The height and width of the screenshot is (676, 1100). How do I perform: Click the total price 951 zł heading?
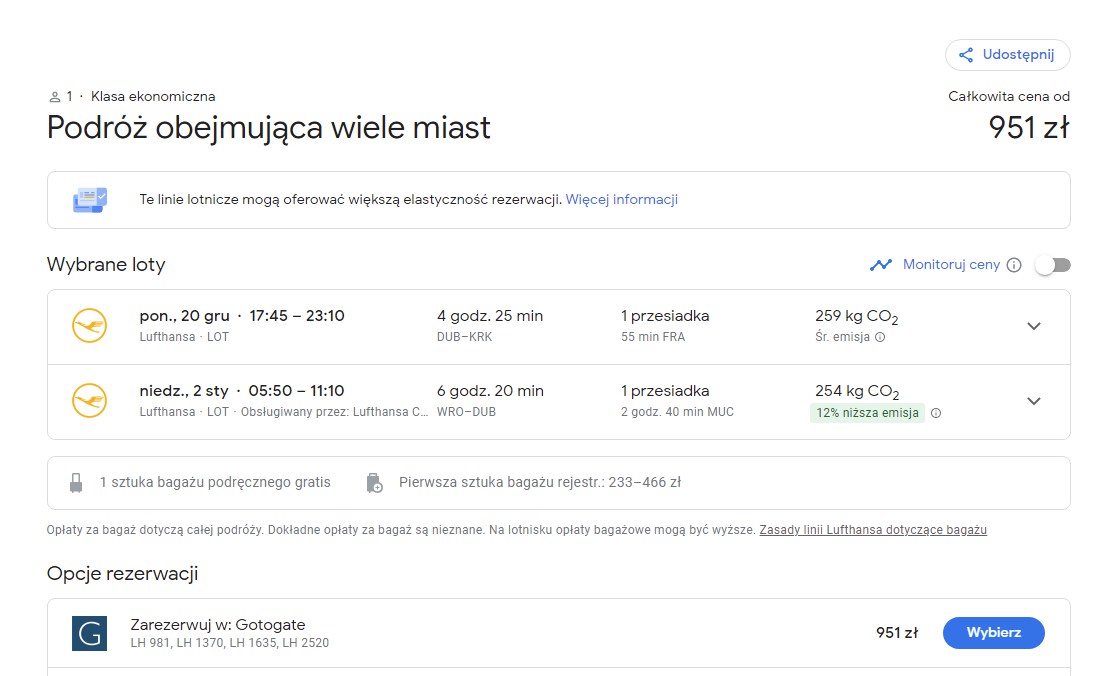(1028, 128)
